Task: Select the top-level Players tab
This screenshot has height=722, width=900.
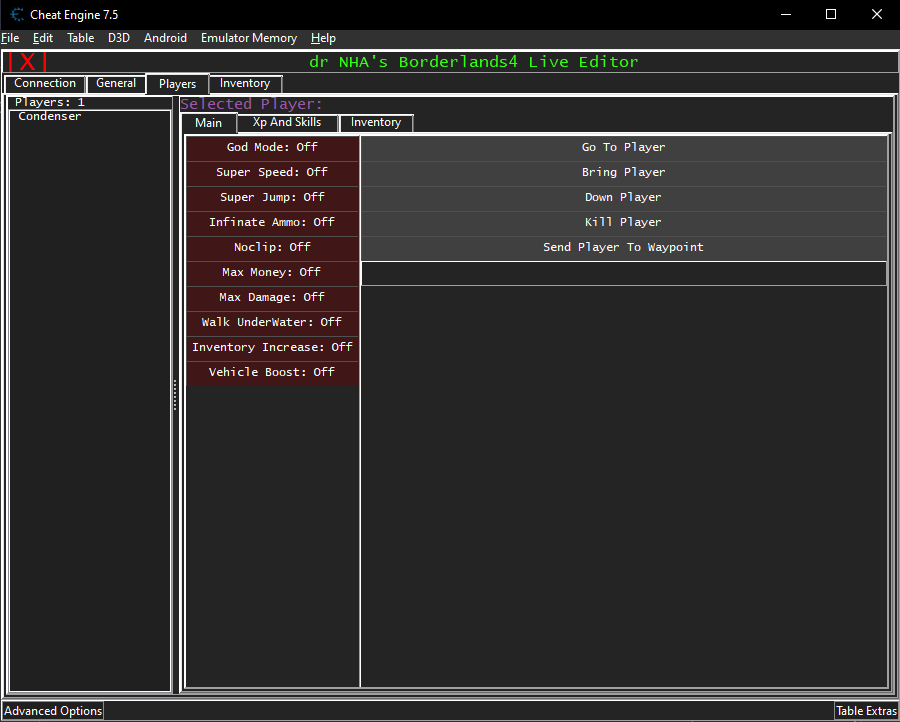Action: (177, 84)
